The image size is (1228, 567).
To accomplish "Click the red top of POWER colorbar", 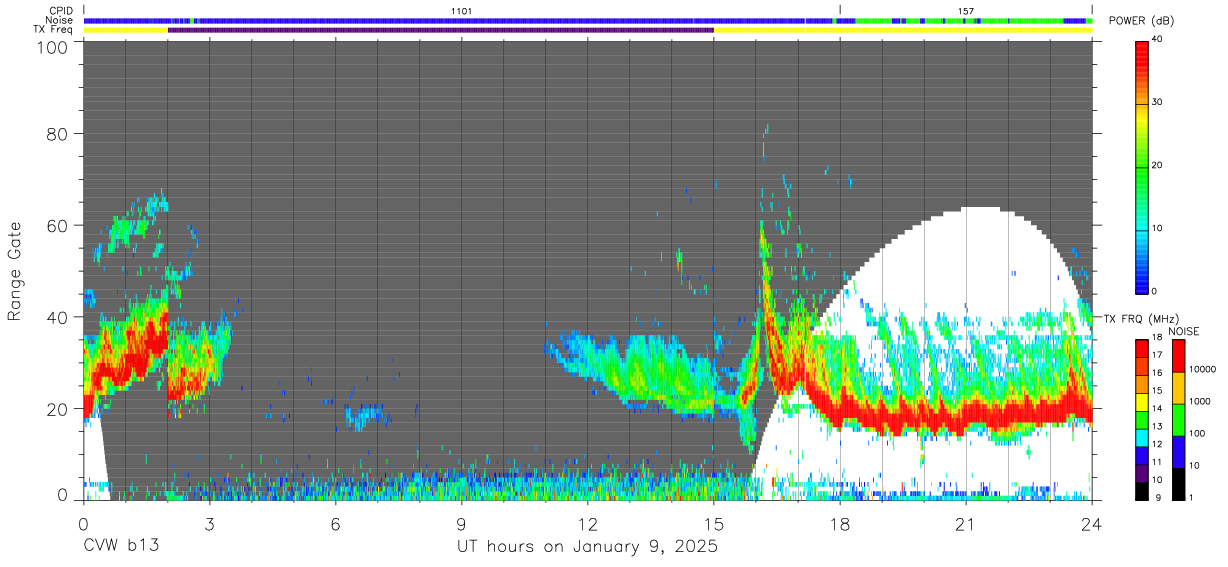I will click(1142, 50).
